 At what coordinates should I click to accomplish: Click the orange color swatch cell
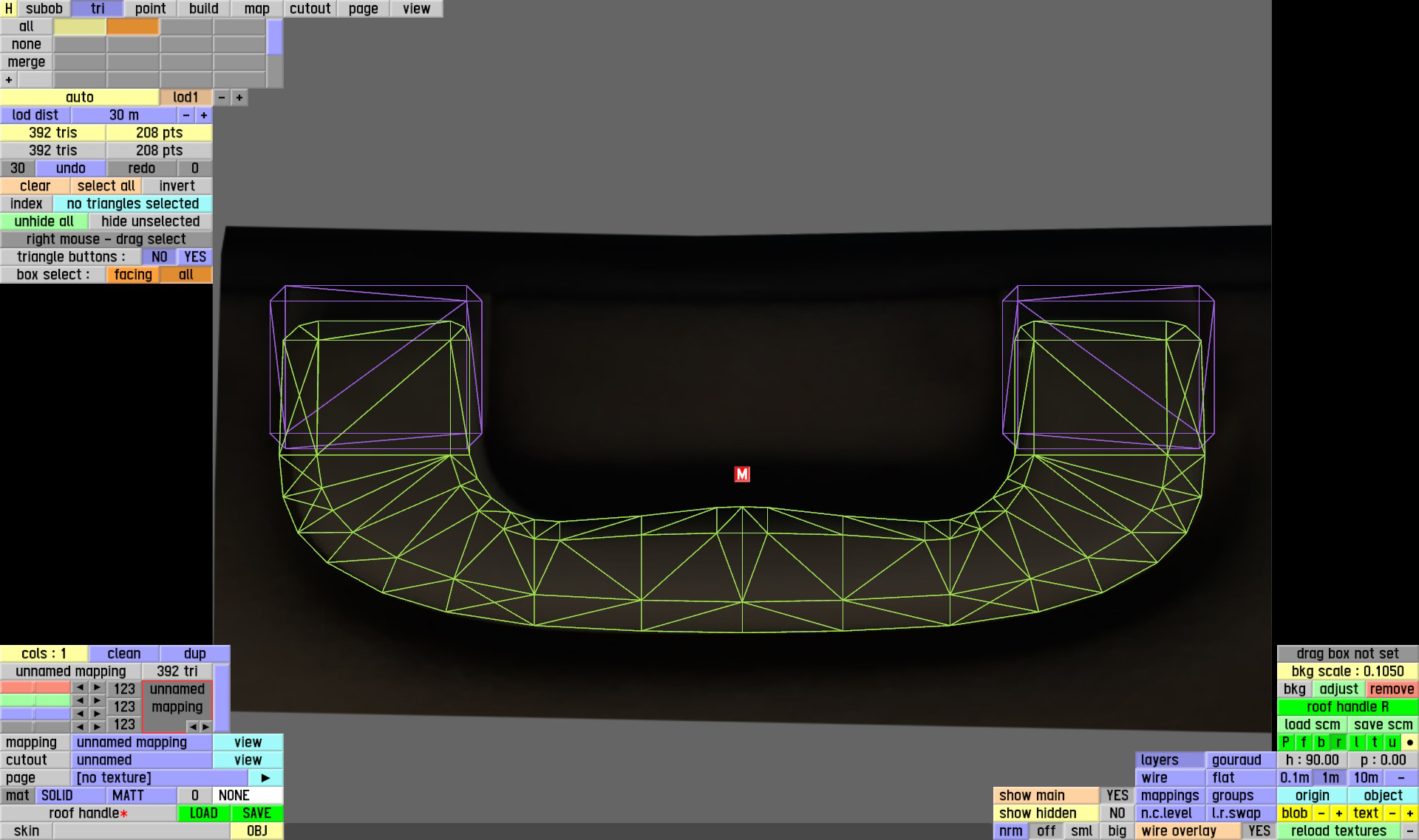132,27
